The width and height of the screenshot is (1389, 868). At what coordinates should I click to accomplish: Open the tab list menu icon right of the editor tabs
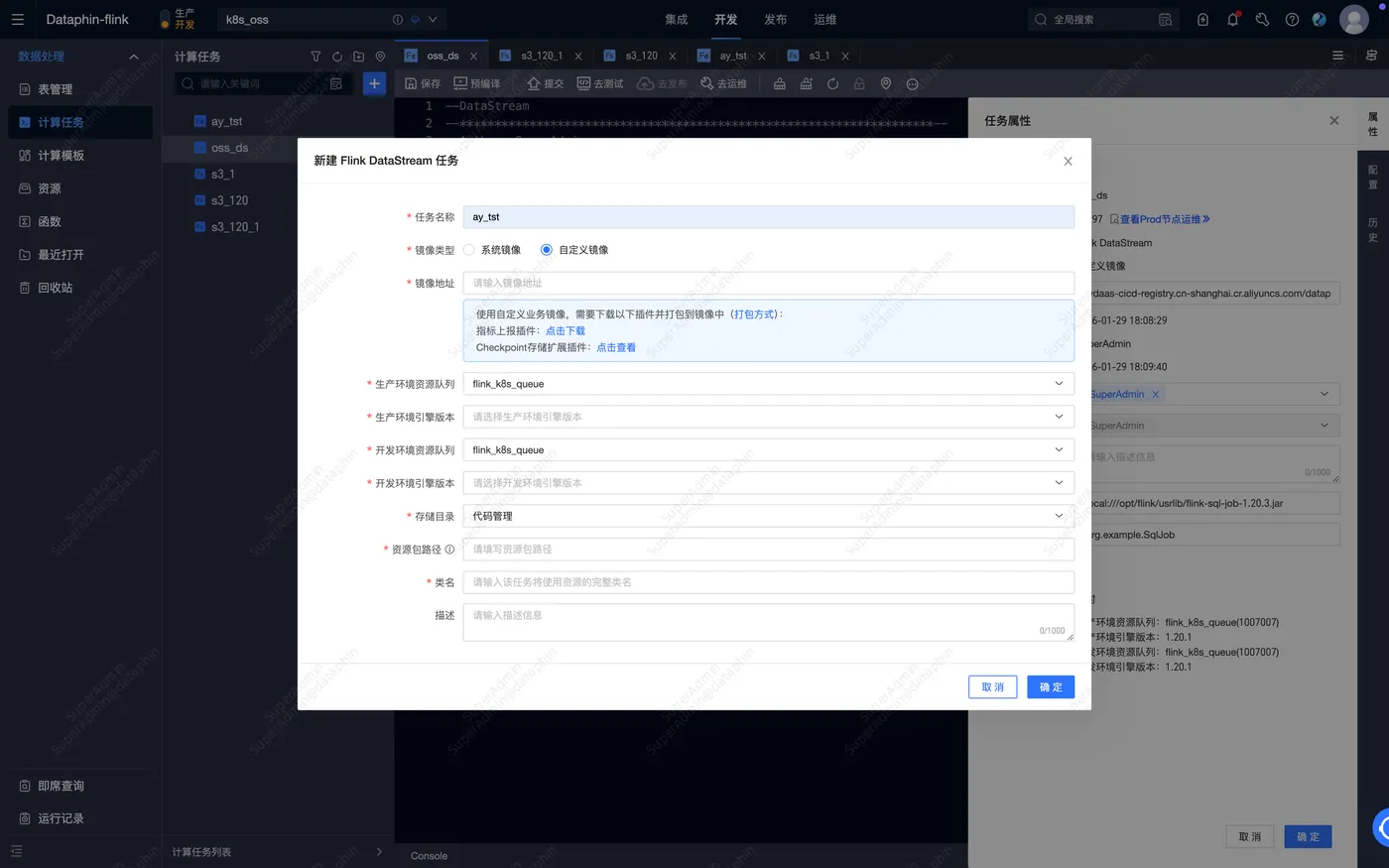(x=1337, y=56)
